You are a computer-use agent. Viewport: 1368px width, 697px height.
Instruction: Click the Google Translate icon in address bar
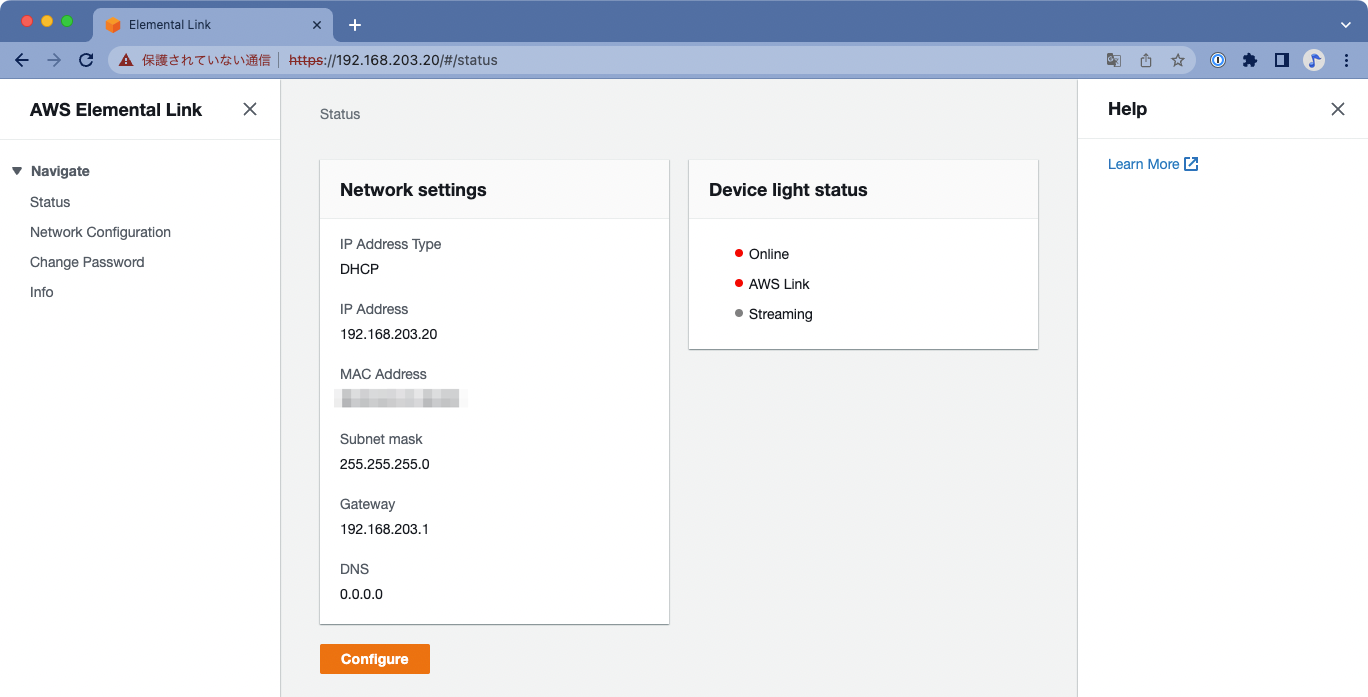[1113, 60]
